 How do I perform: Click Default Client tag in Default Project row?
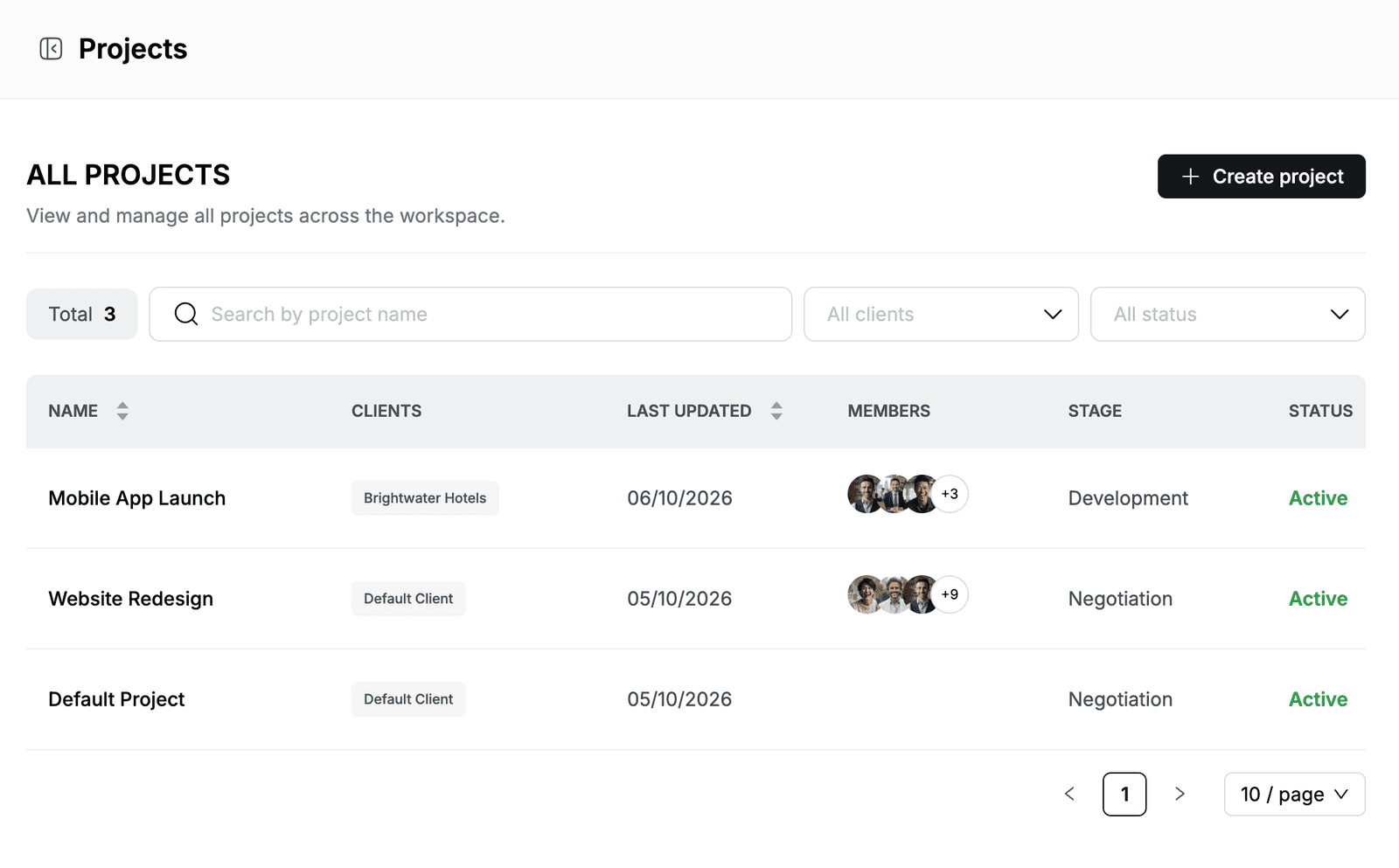tap(408, 699)
